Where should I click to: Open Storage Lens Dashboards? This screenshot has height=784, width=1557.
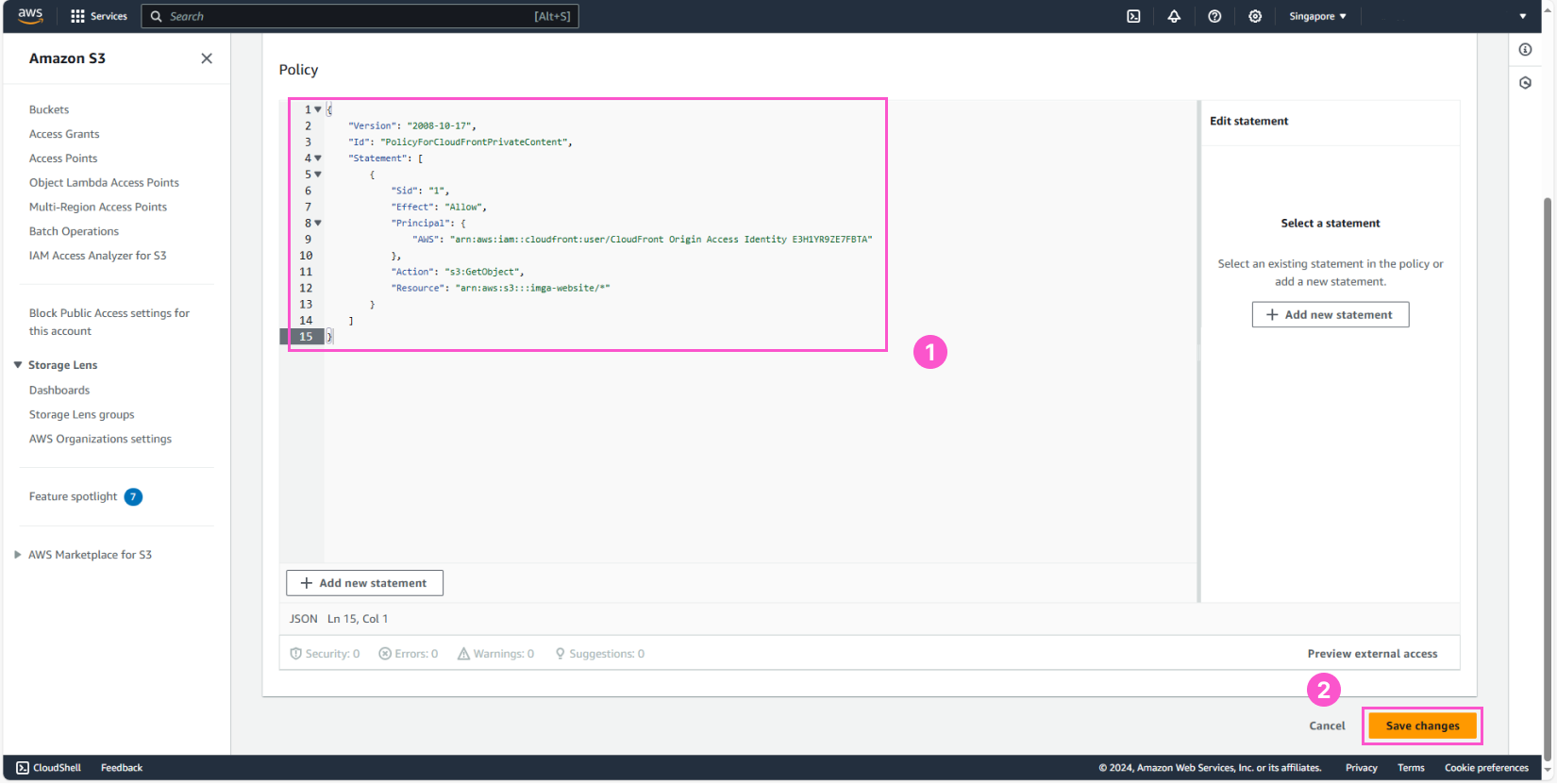(59, 391)
